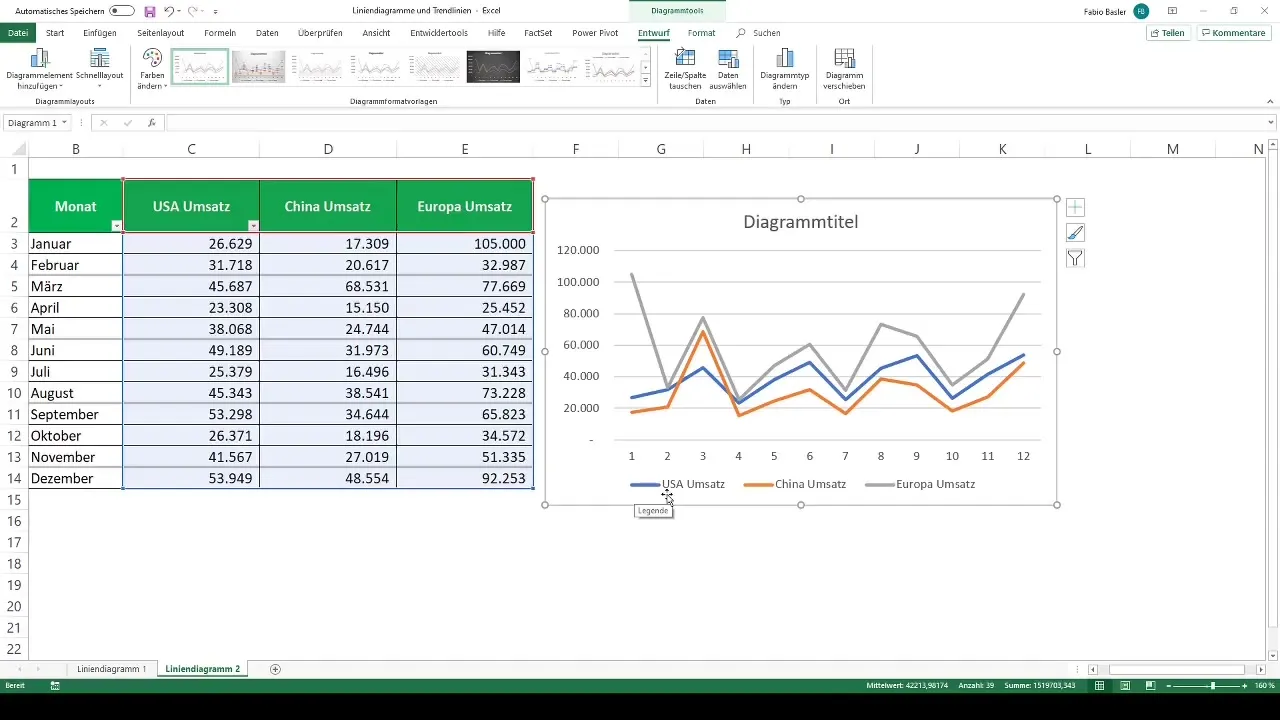
Task: Expand the formula bar chevron
Action: tap(1271, 123)
